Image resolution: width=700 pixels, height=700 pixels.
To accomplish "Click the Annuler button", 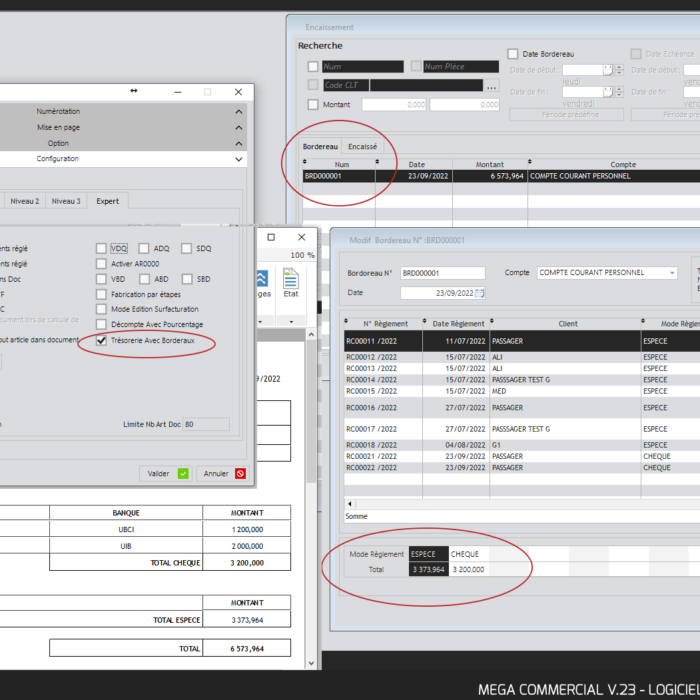I will [223, 473].
